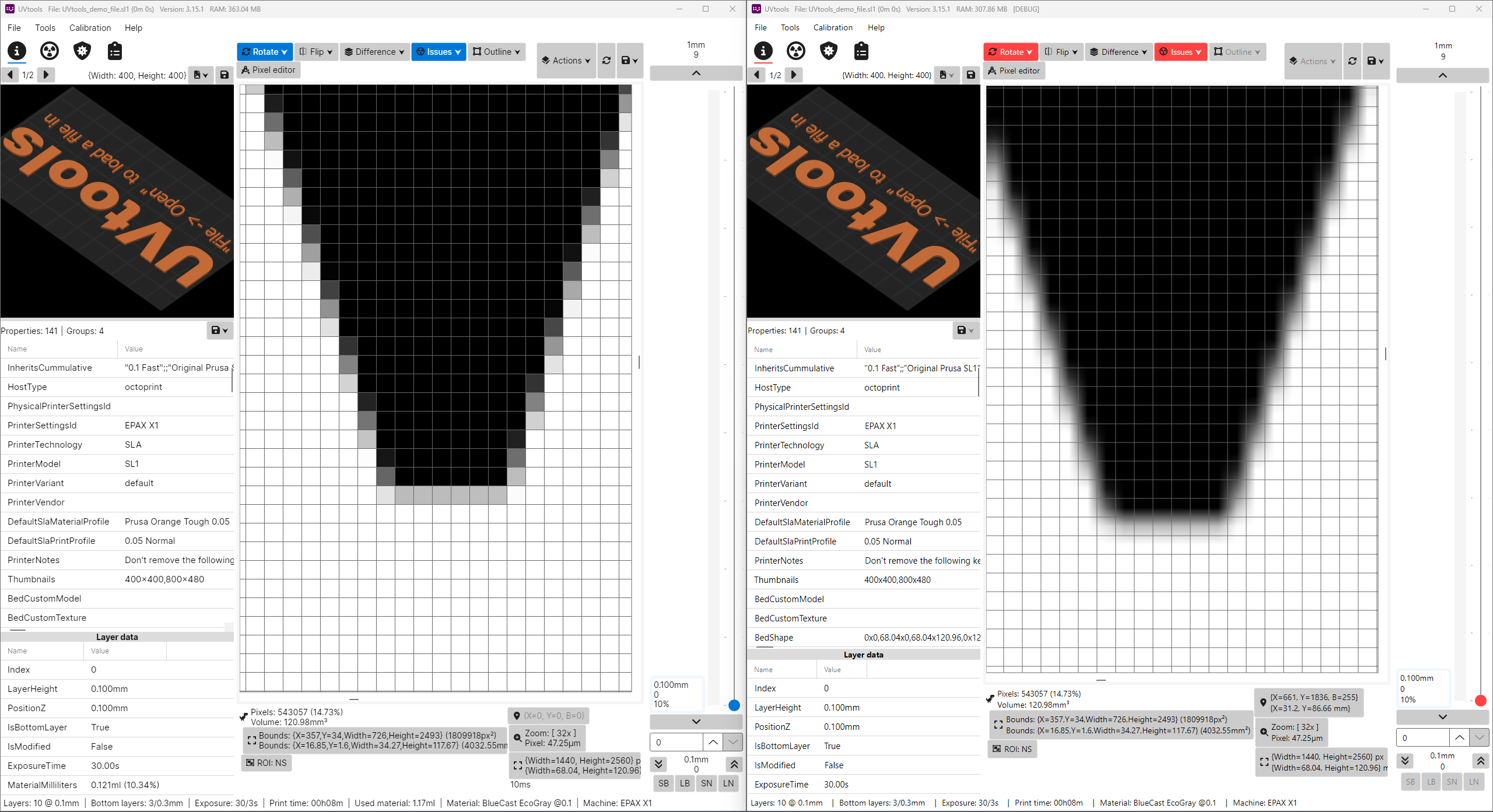
Task: Open the Tools menu
Action: coord(45,27)
